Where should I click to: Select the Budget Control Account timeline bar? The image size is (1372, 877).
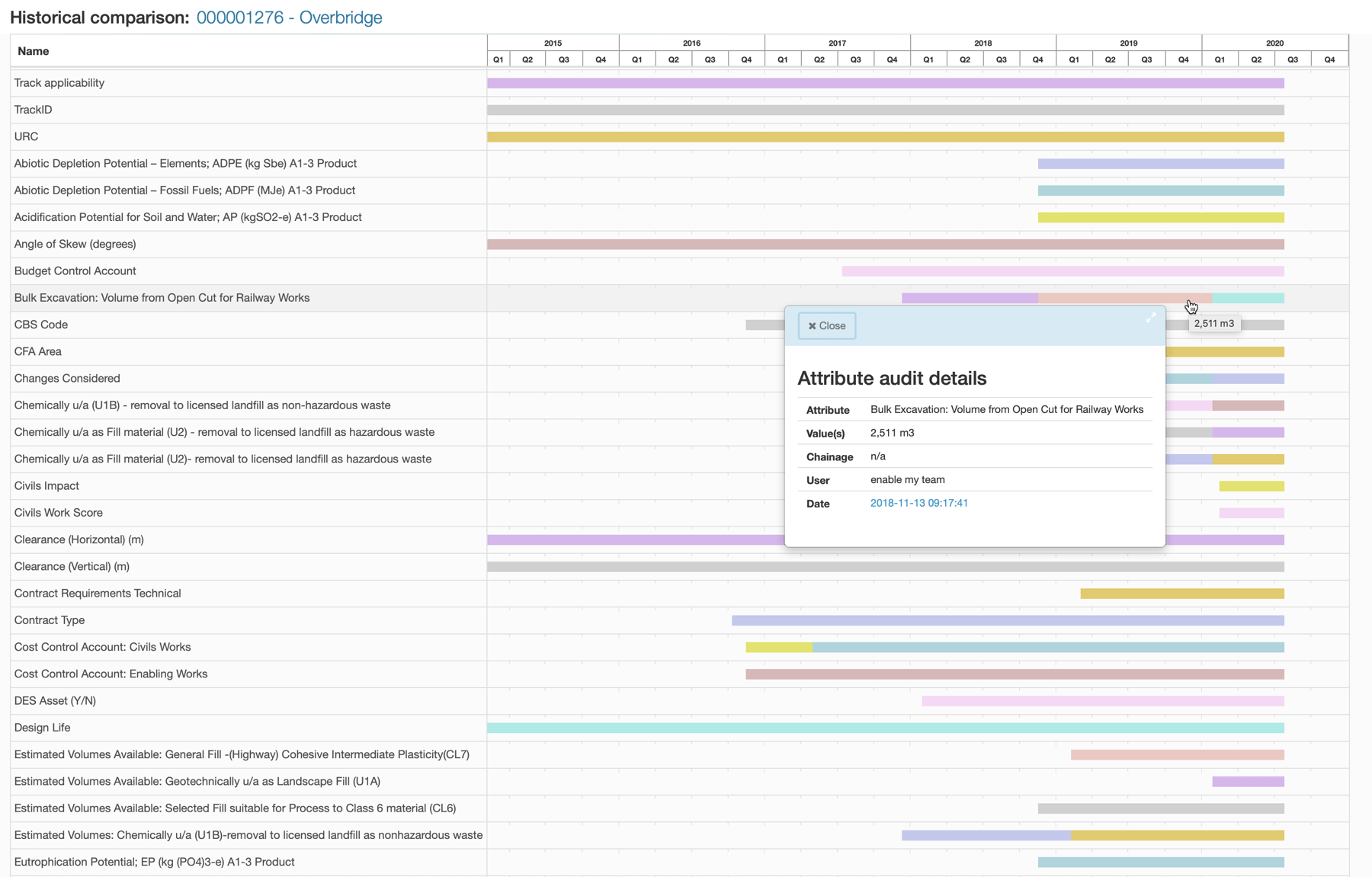point(1063,271)
